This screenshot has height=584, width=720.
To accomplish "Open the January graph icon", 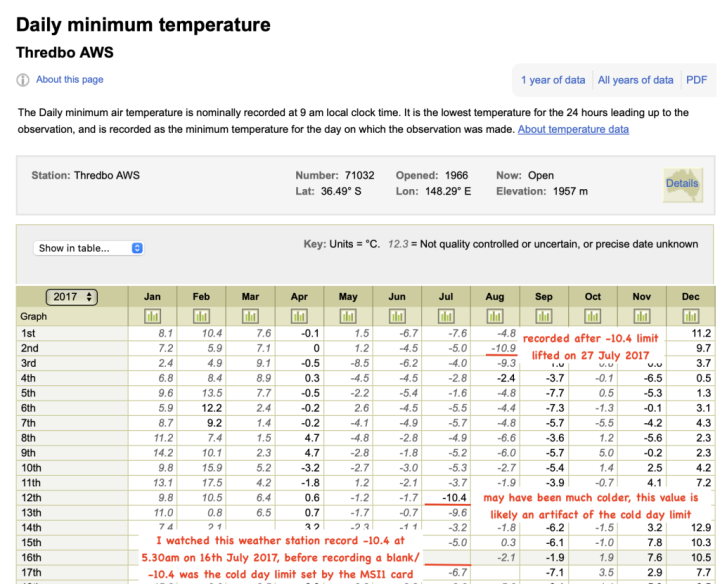I will tap(152, 316).
